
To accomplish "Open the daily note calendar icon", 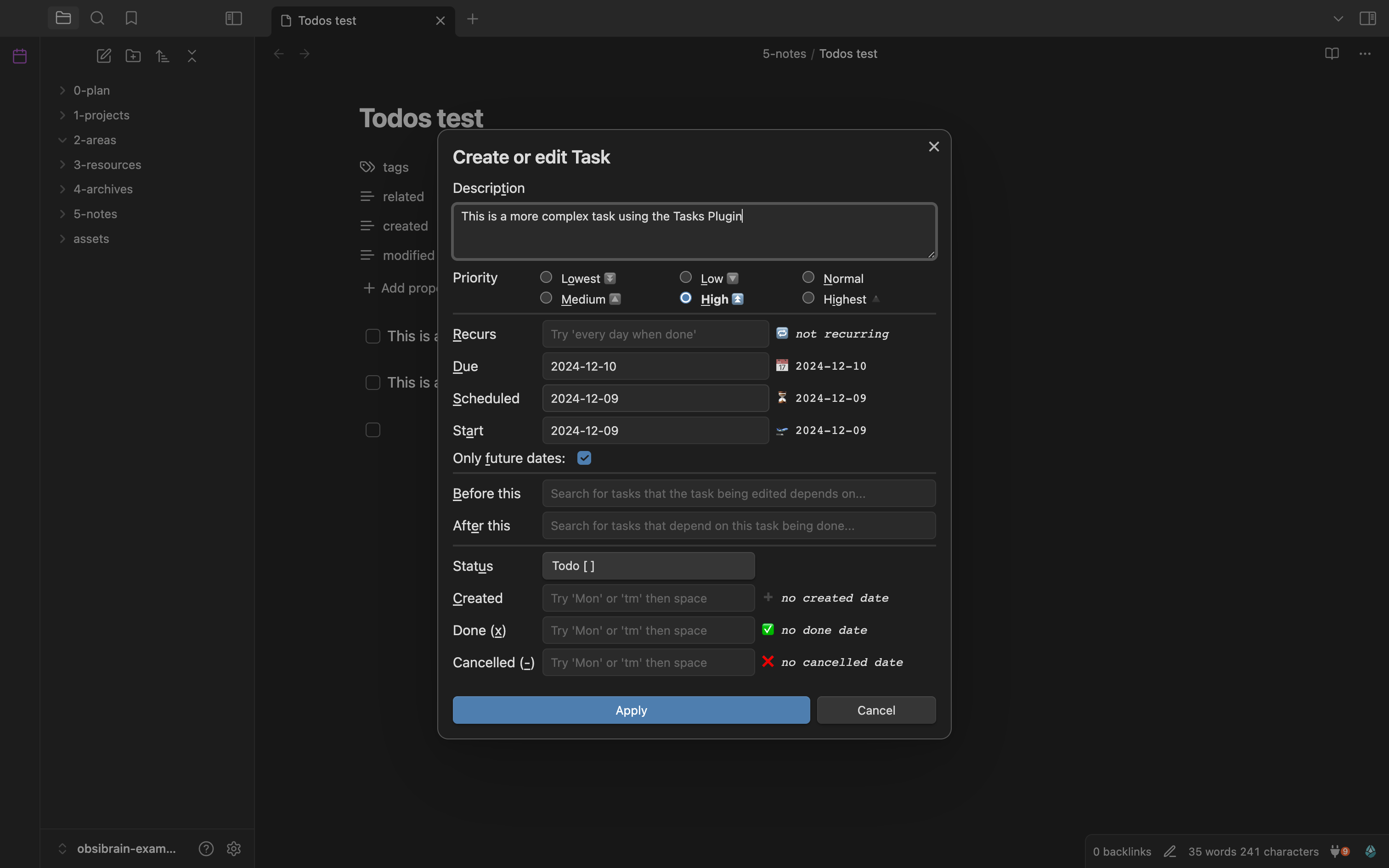I will click(20, 56).
